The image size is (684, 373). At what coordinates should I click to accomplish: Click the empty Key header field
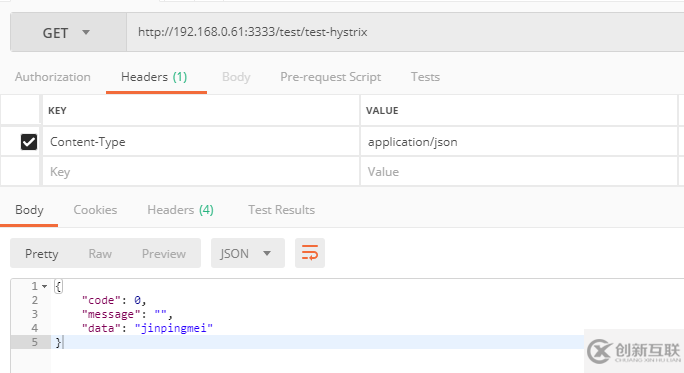201,171
